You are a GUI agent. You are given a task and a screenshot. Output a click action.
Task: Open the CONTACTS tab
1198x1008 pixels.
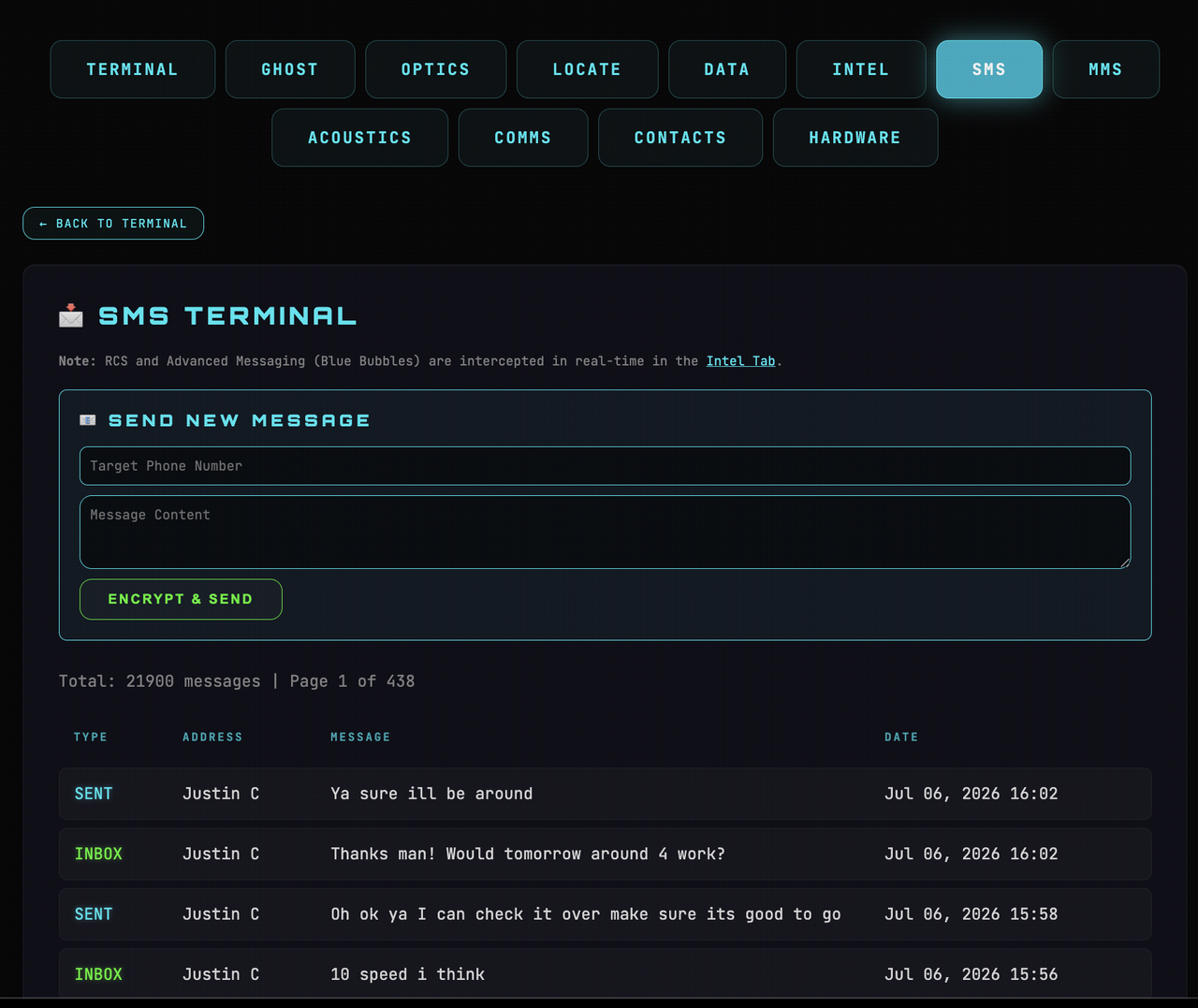680,138
